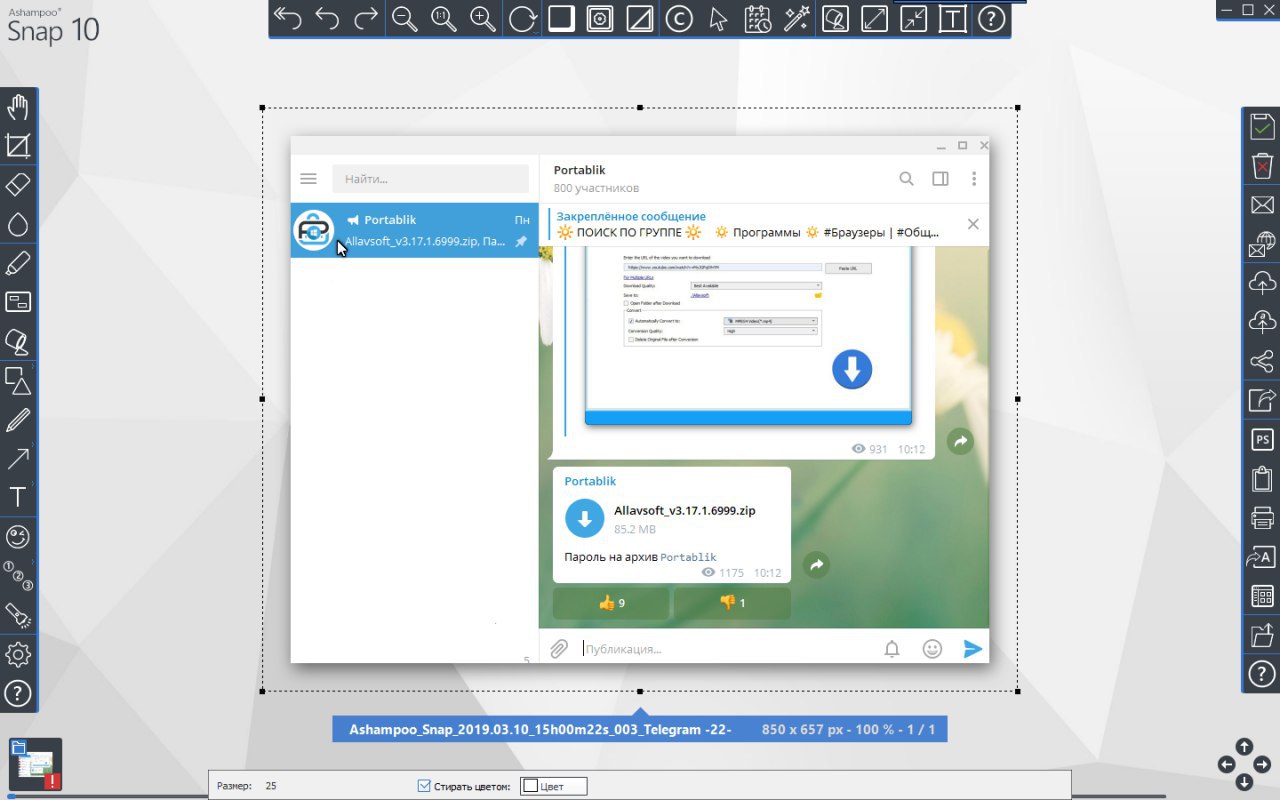This screenshot has width=1280, height=800.
Task: Delete the capture with trash icon
Action: 1262,165
